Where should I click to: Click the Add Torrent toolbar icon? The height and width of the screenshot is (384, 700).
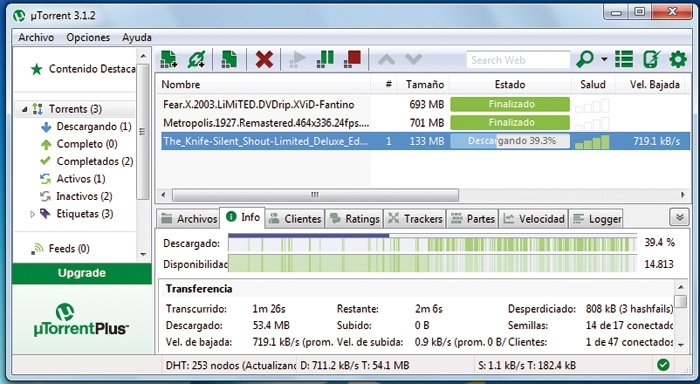point(169,59)
